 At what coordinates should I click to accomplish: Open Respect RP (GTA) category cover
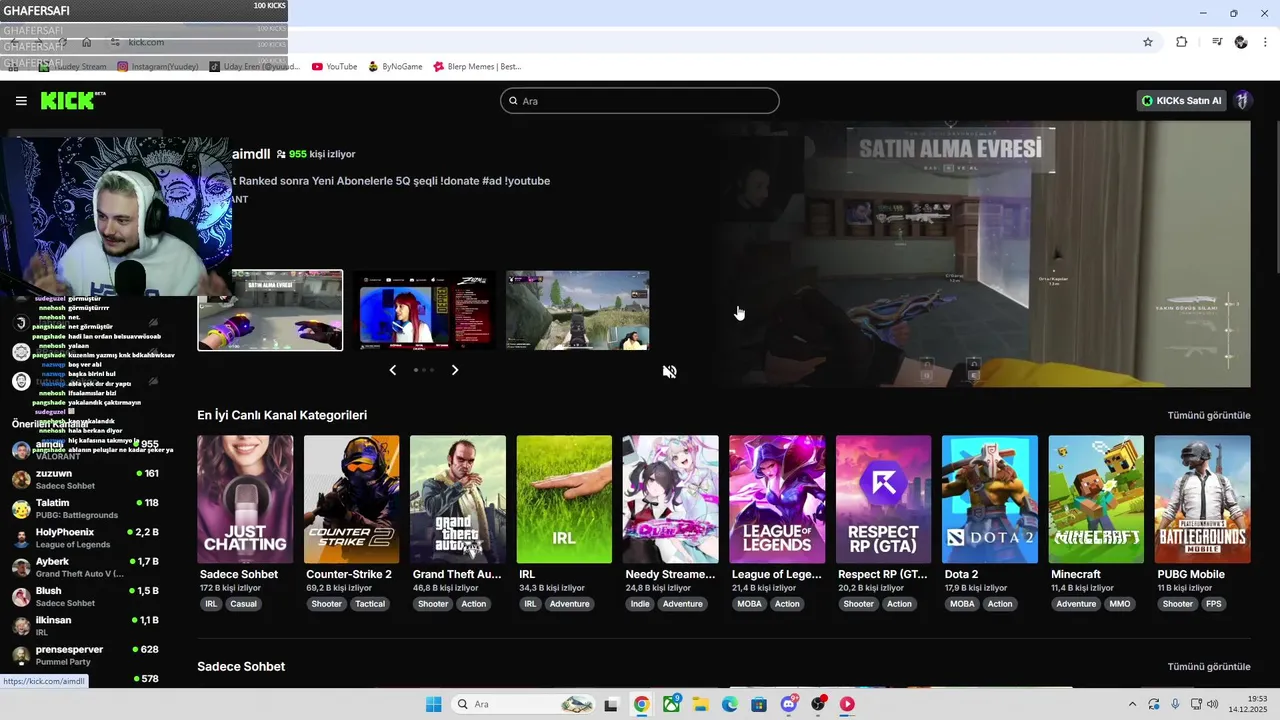point(883,499)
